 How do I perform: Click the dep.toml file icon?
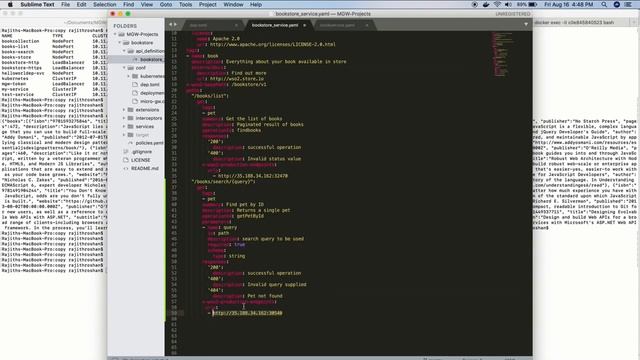tap(135, 84)
